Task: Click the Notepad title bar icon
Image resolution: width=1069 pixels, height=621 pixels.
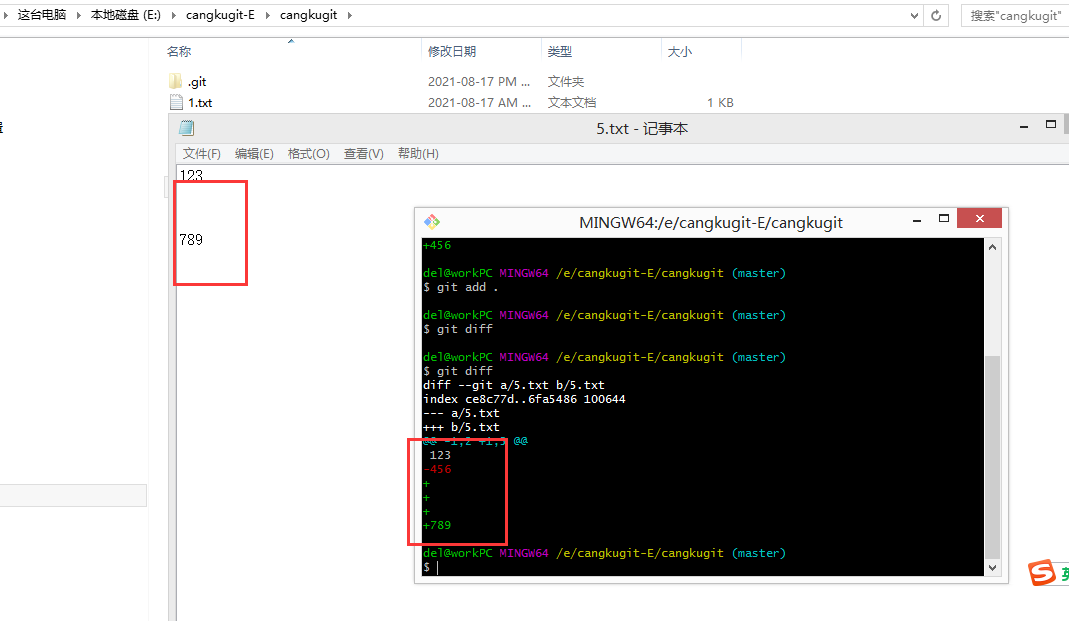Action: click(186, 128)
